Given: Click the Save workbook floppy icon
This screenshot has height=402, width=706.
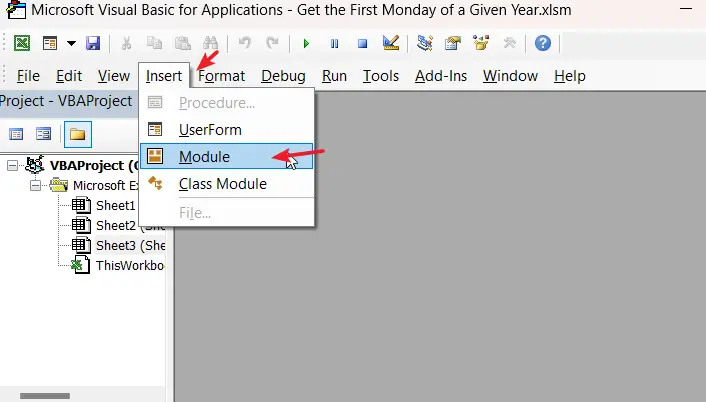Looking at the screenshot, I should click(x=93, y=43).
